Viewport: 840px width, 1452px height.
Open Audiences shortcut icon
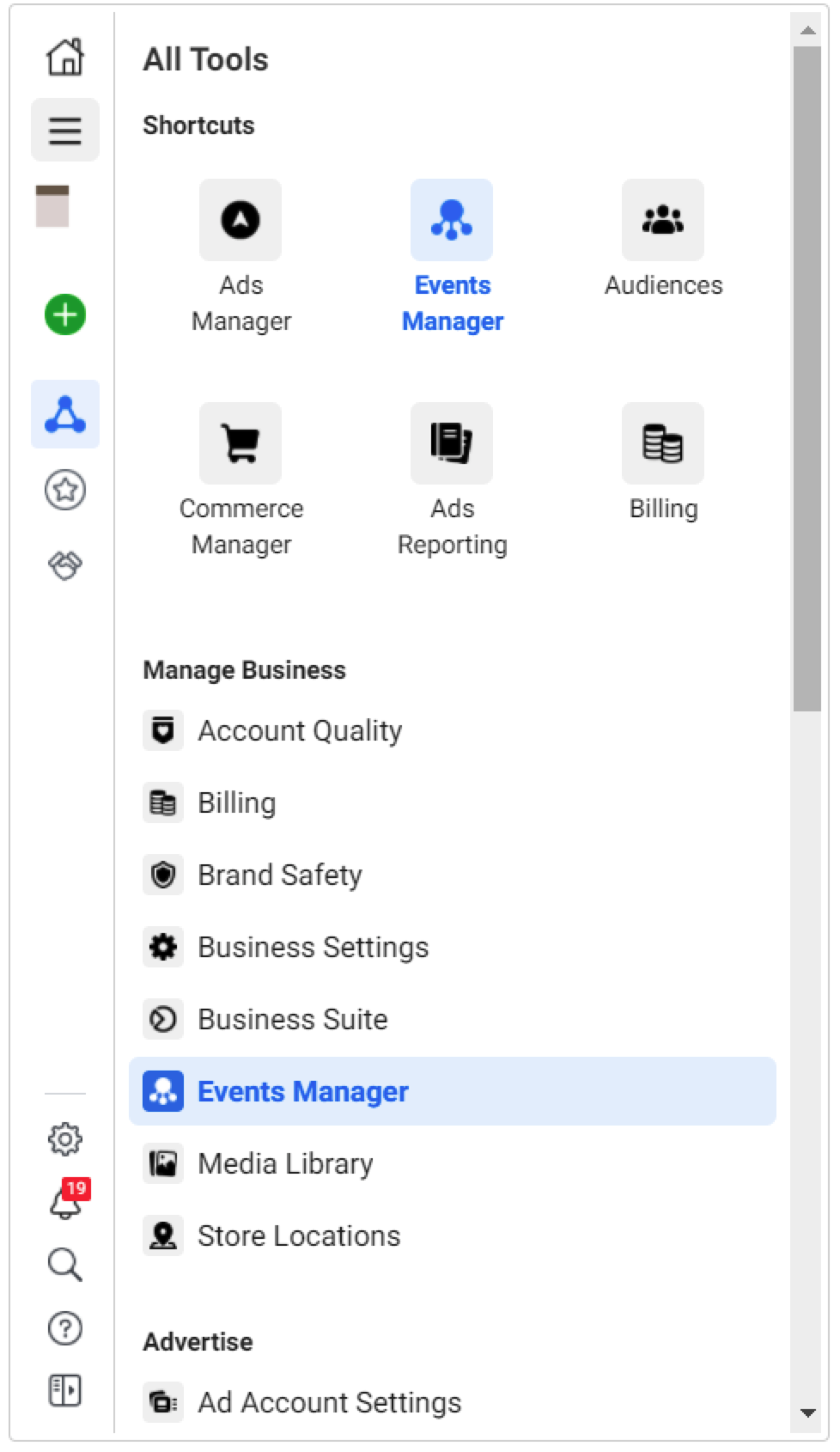(663, 220)
